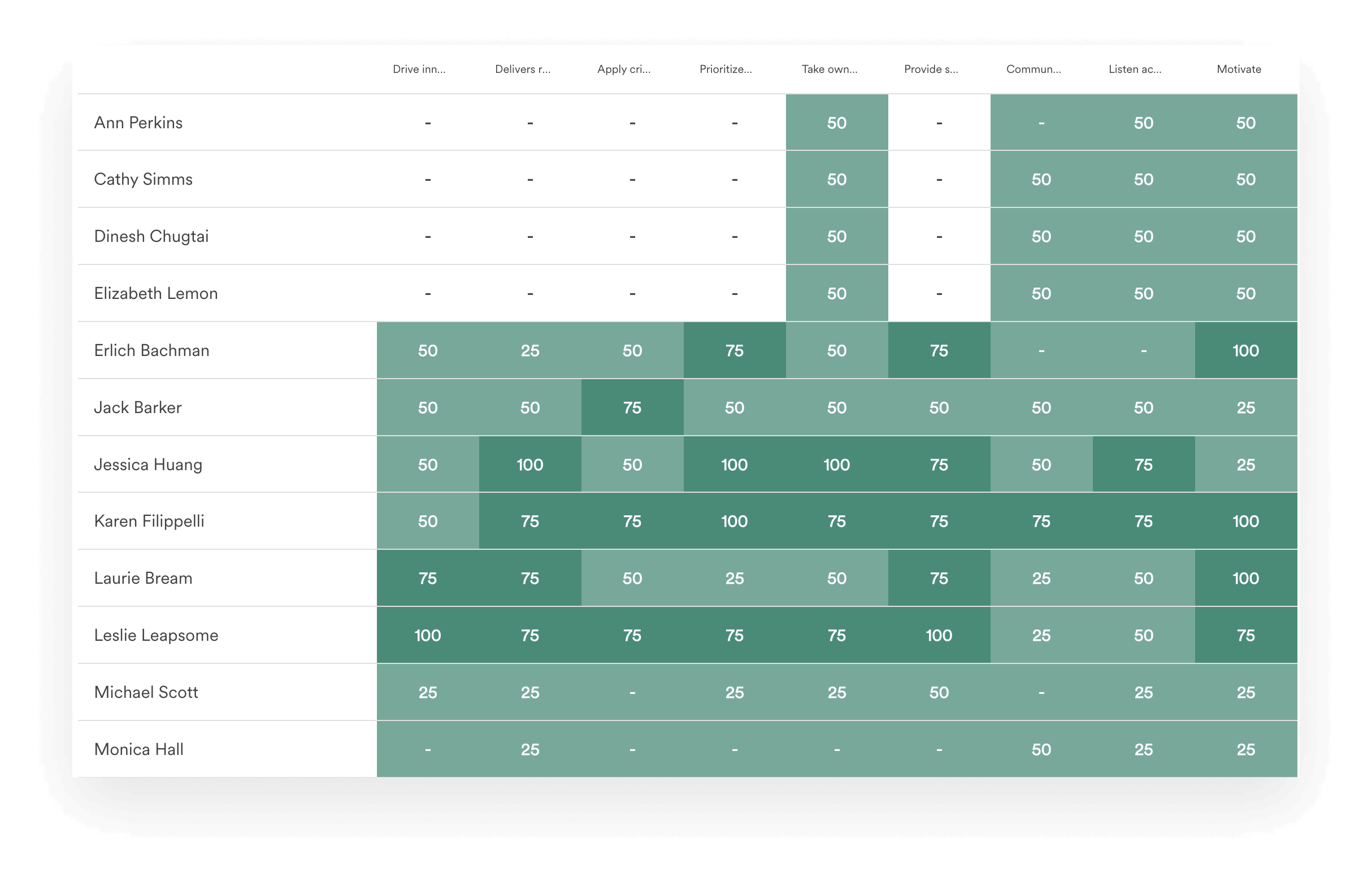Select Jack Barker's 75 under Apply cri...
This screenshot has height=877, width=1372.
[x=632, y=407]
